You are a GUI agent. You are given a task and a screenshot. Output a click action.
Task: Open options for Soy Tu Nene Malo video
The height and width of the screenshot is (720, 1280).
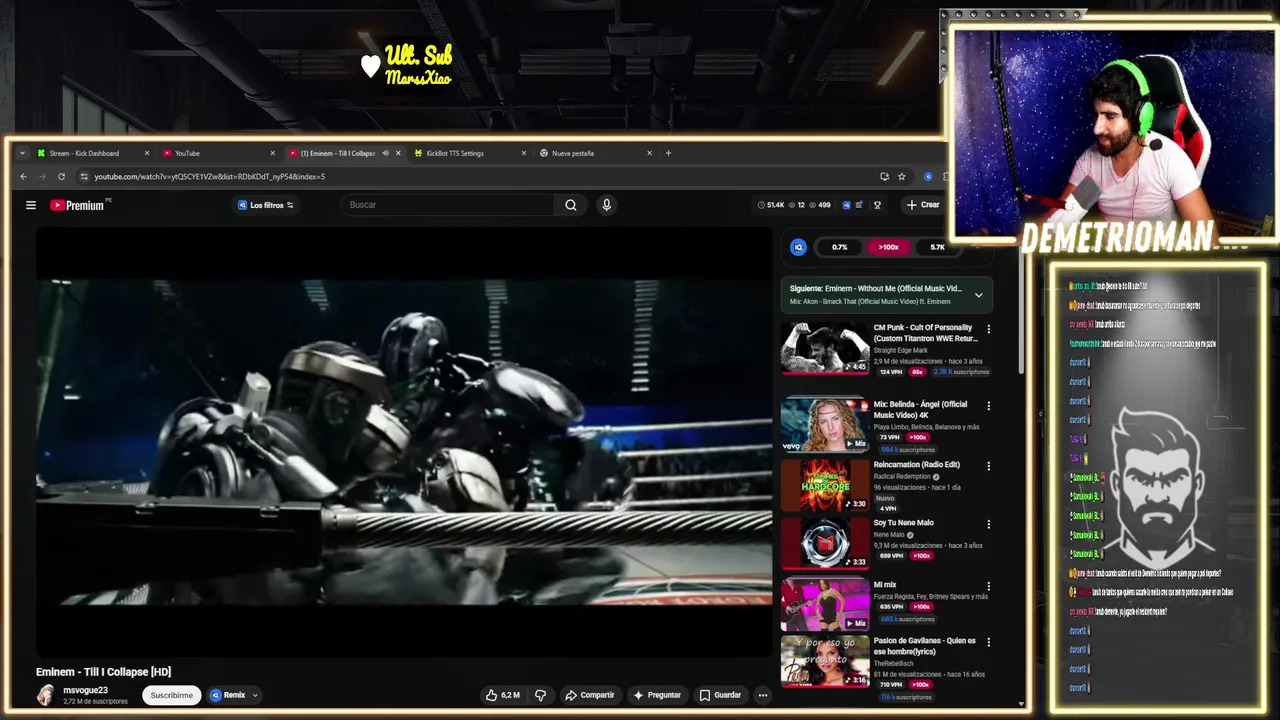(989, 524)
